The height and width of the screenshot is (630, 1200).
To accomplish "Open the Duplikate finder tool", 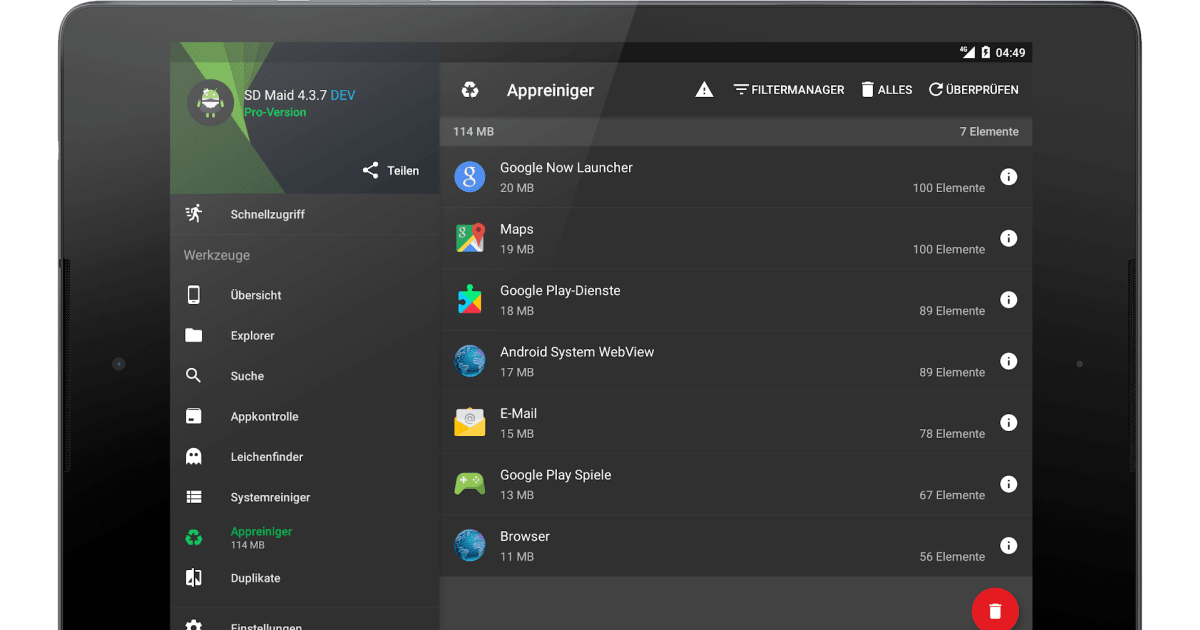I will 256,578.
